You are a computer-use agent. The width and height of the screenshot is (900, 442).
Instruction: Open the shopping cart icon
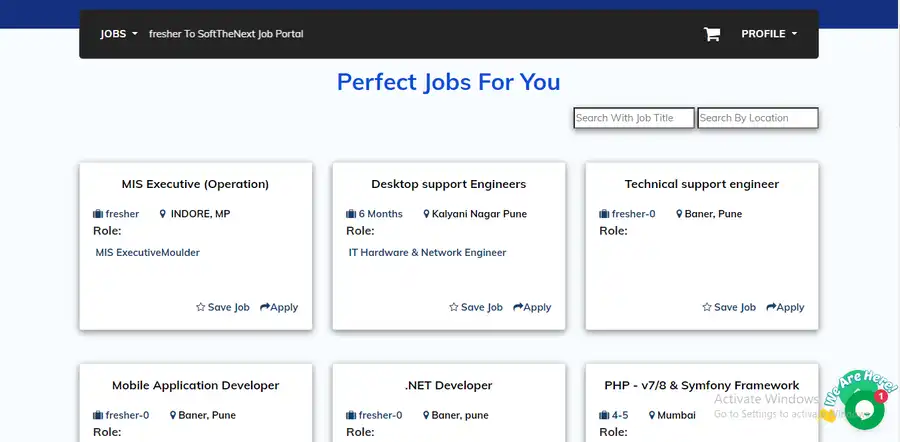coord(712,34)
